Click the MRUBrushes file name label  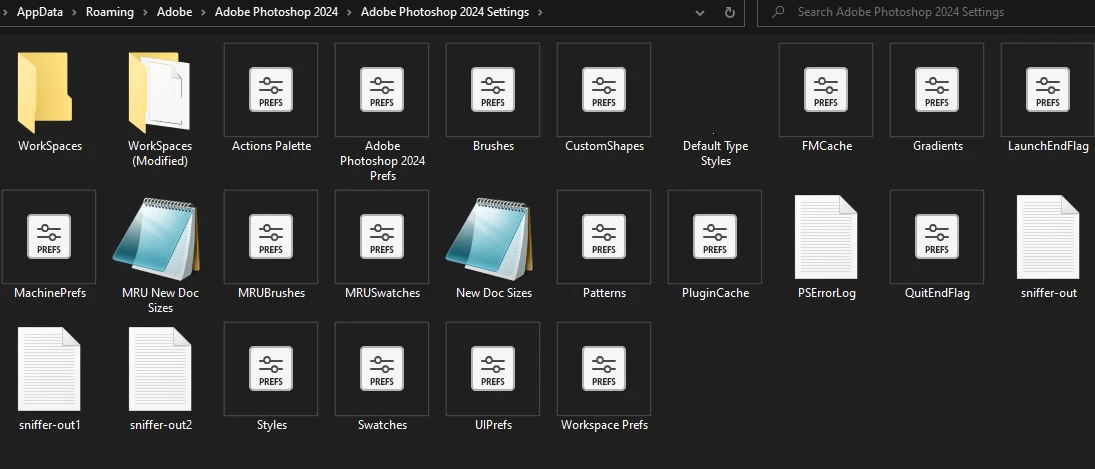271,293
